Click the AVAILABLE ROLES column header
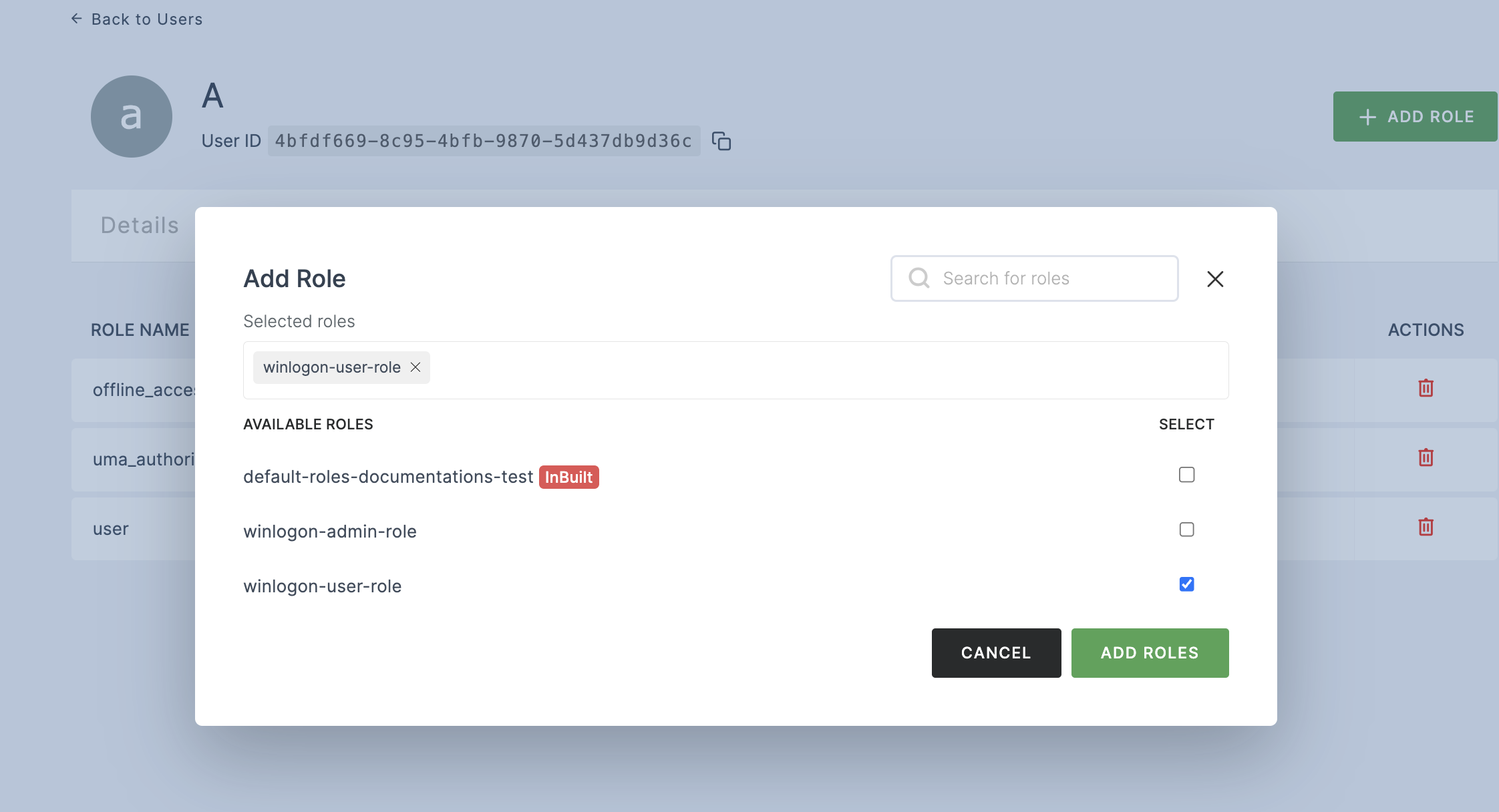This screenshot has height=812, width=1499. [x=308, y=423]
